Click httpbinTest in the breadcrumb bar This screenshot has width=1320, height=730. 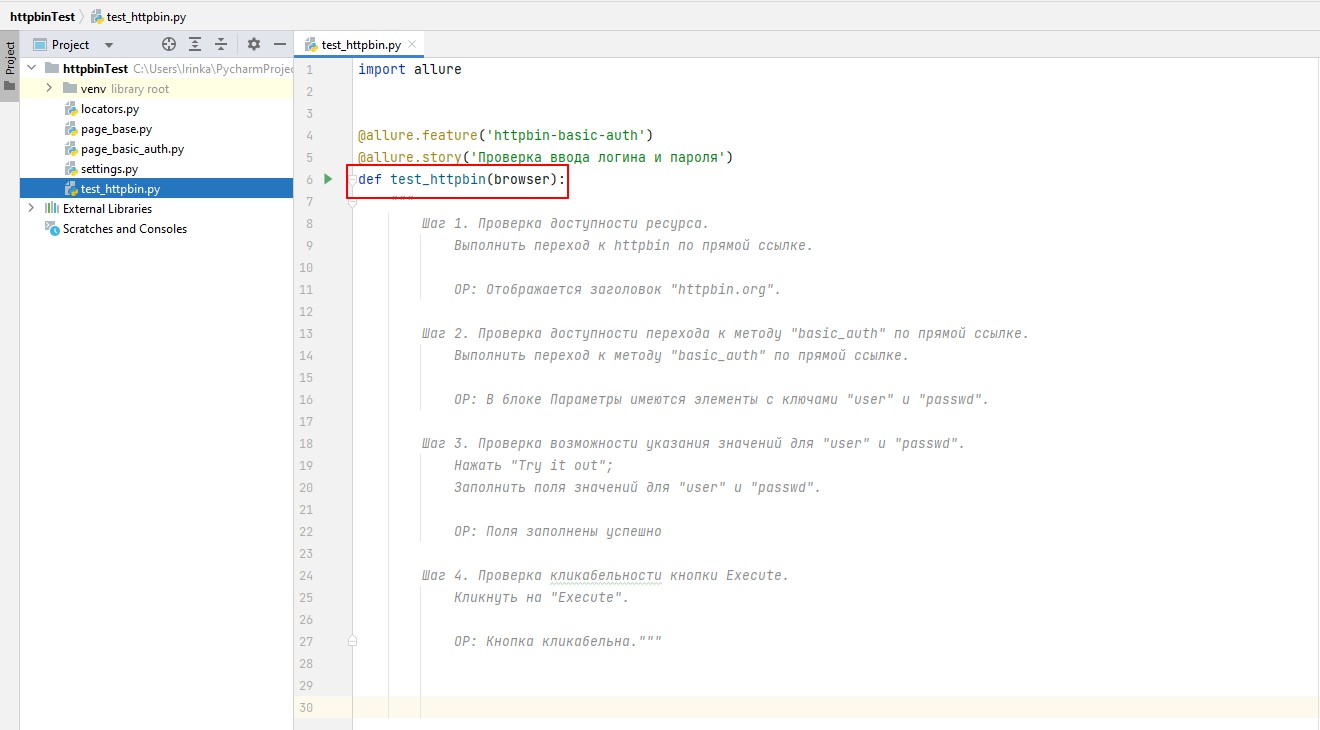(x=41, y=17)
